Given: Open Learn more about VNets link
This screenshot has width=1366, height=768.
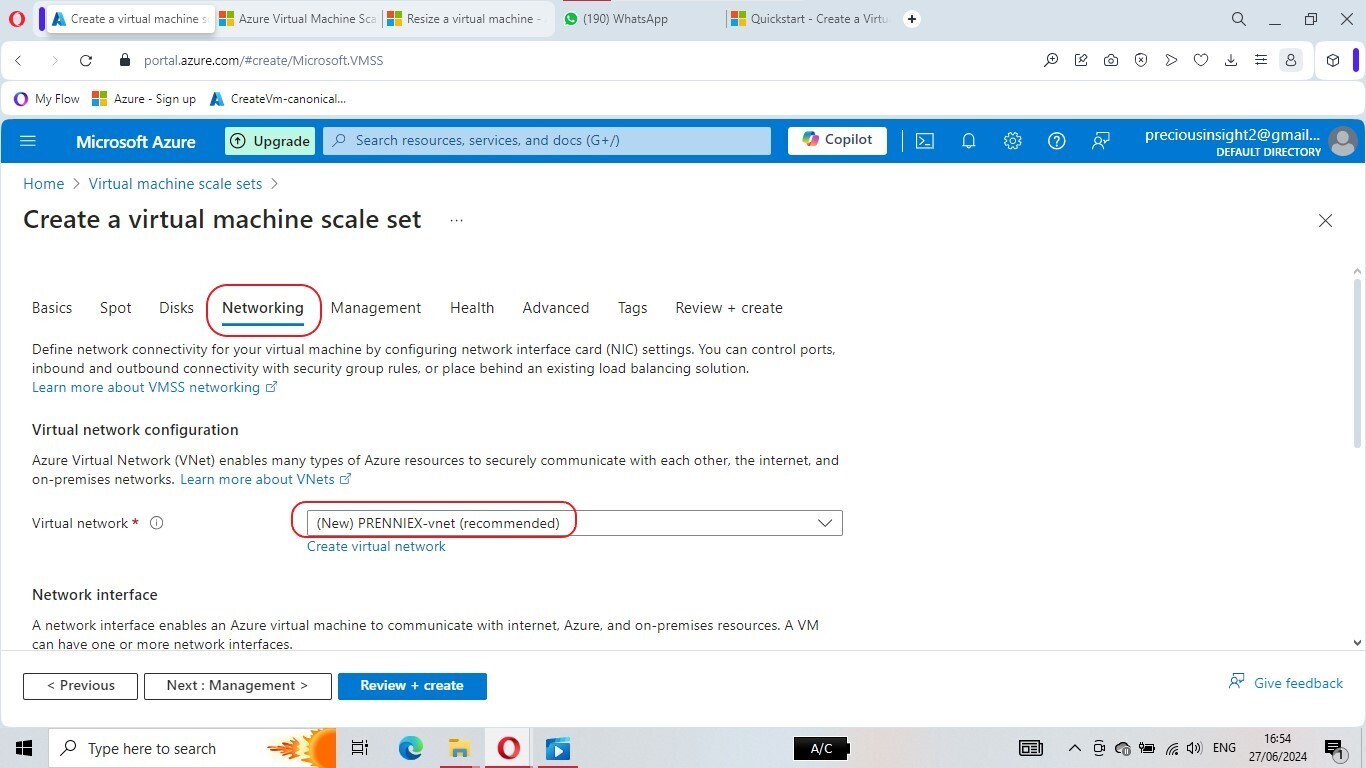Looking at the screenshot, I should pyautogui.click(x=265, y=479).
